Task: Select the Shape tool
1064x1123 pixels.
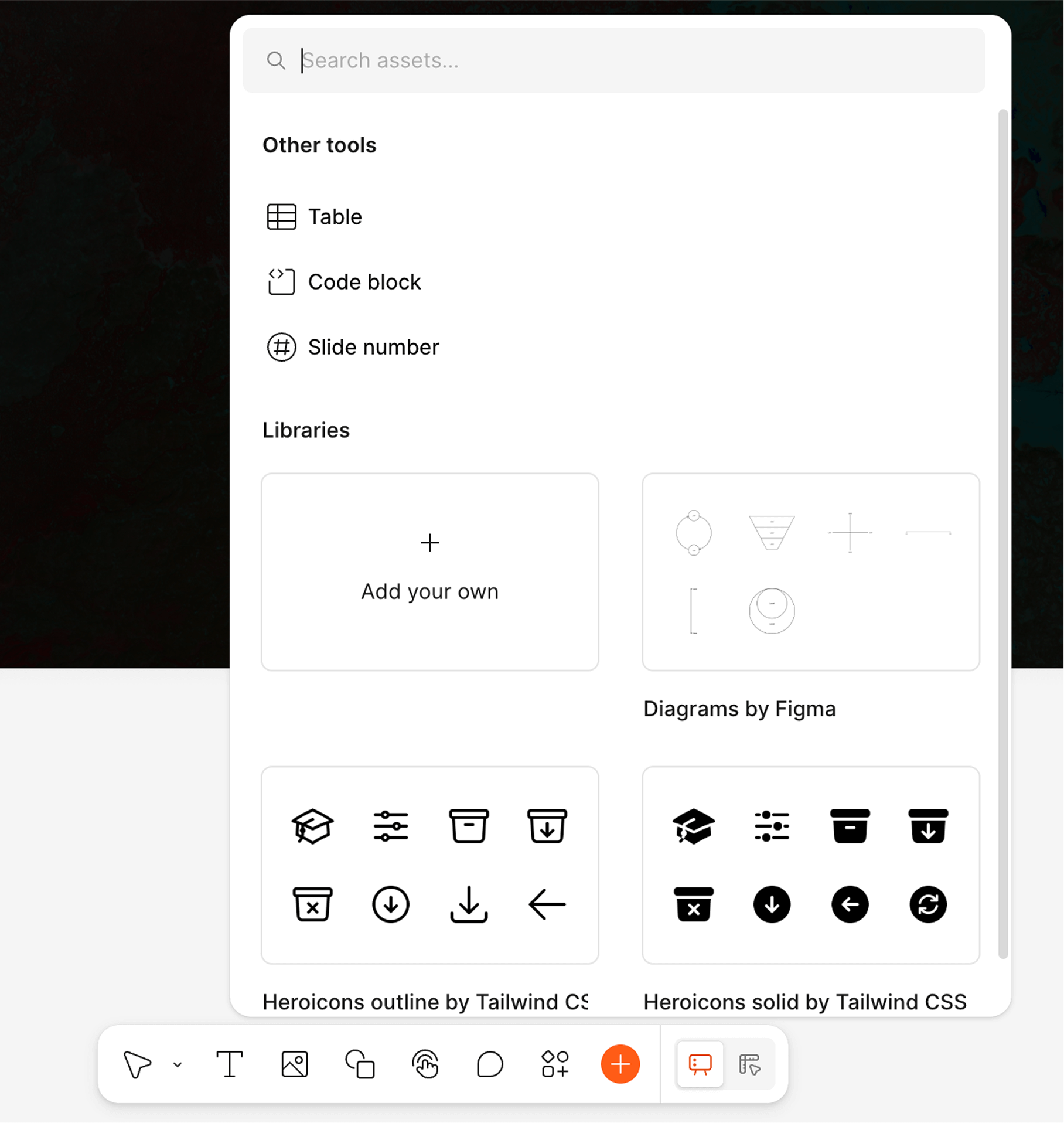Action: click(x=360, y=1064)
